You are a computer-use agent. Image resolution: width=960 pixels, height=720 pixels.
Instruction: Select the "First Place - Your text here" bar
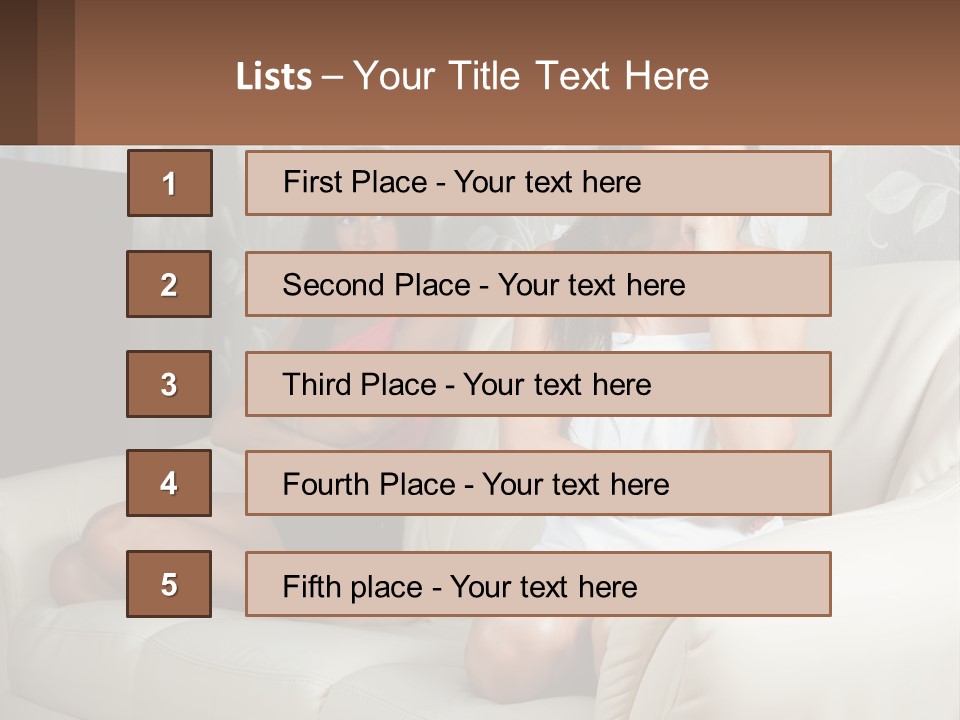[x=538, y=183]
